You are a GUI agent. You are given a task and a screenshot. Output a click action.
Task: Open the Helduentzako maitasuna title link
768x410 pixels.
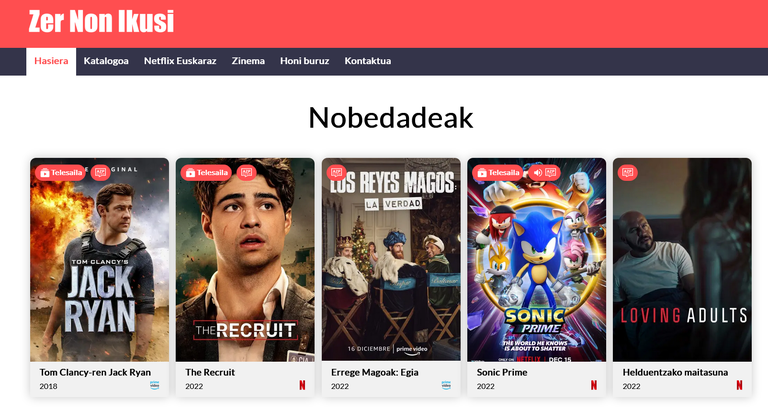point(675,372)
